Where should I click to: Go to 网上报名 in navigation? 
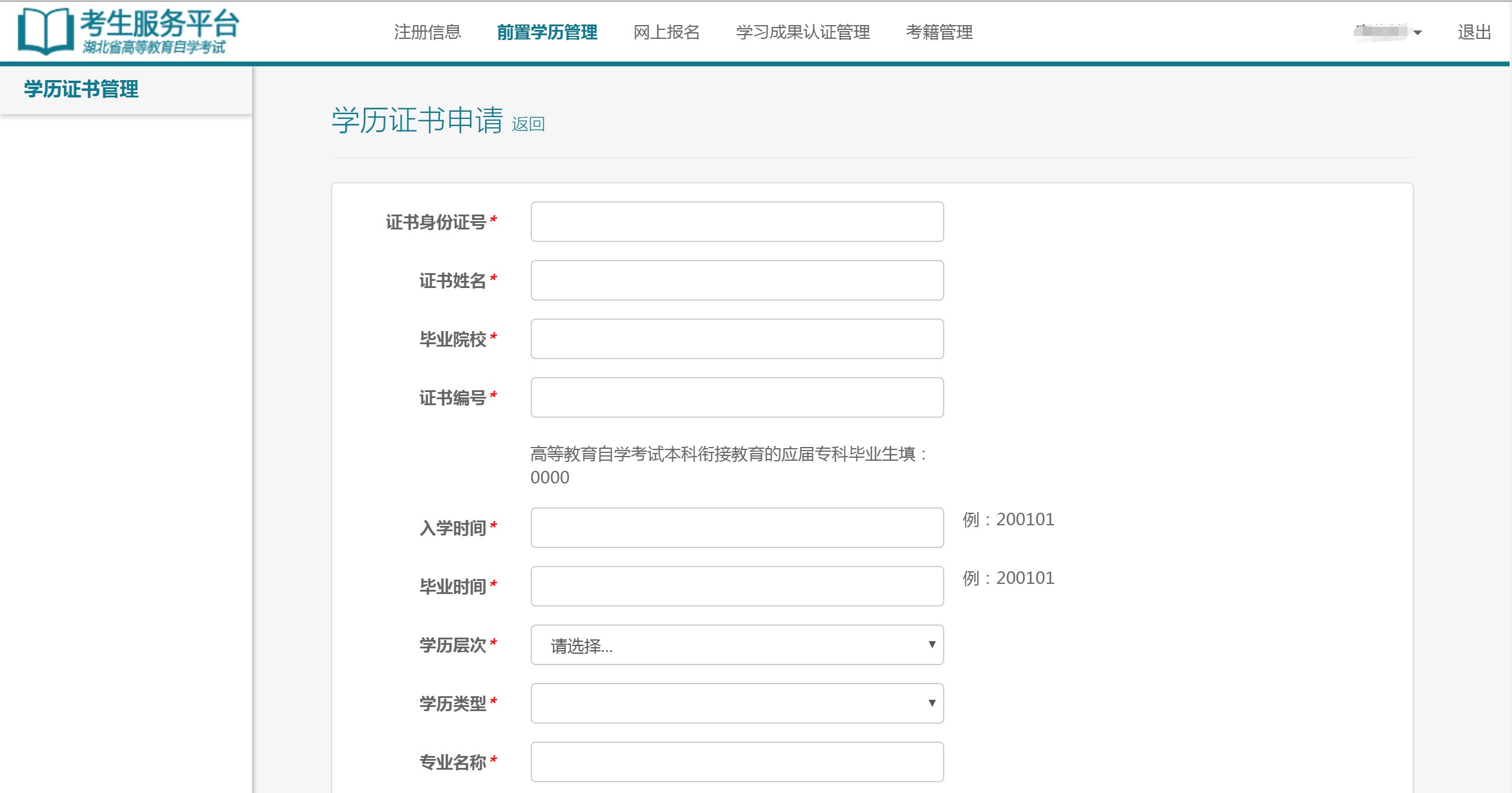(x=666, y=32)
